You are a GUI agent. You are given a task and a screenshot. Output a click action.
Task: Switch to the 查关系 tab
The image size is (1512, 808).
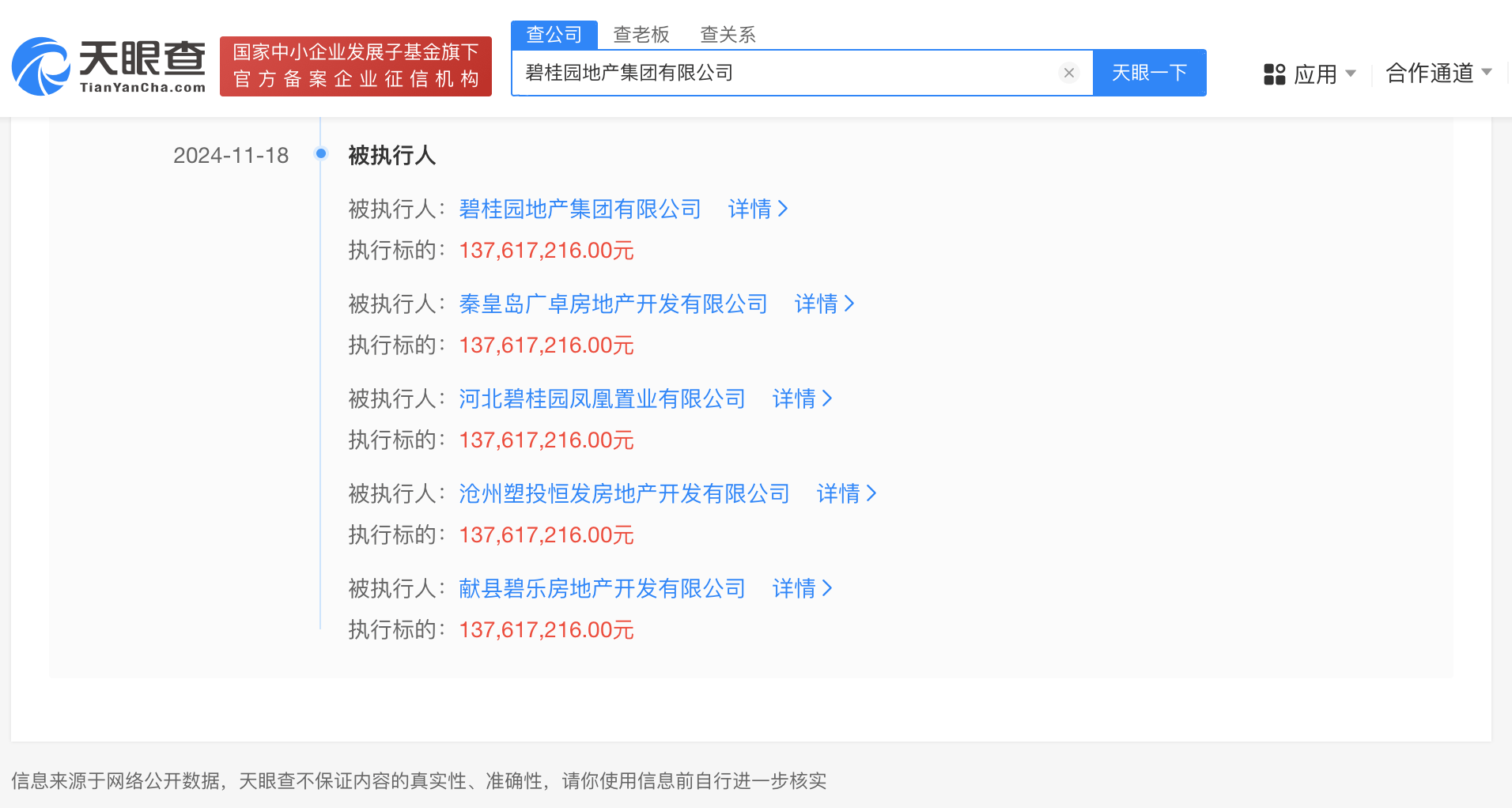pyautogui.click(x=728, y=35)
